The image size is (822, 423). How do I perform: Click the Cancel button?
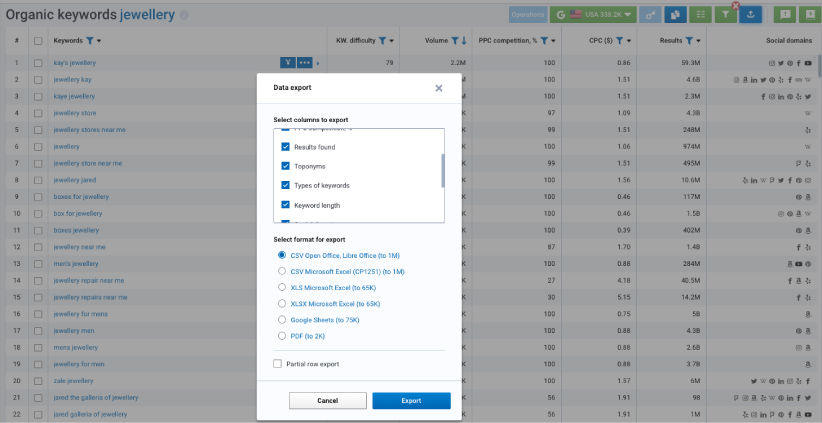328,400
